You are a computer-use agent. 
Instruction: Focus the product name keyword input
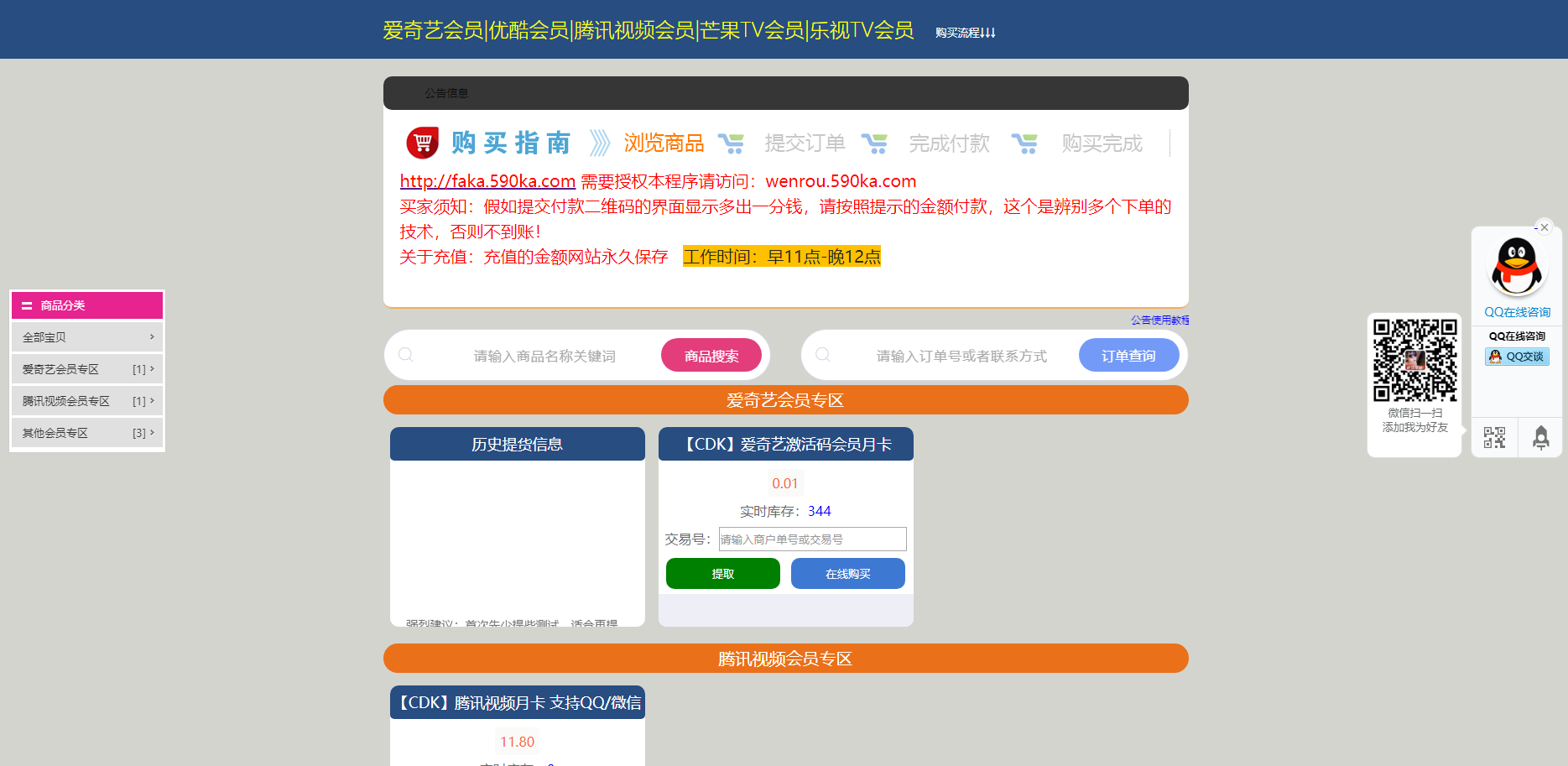pyautogui.click(x=544, y=356)
